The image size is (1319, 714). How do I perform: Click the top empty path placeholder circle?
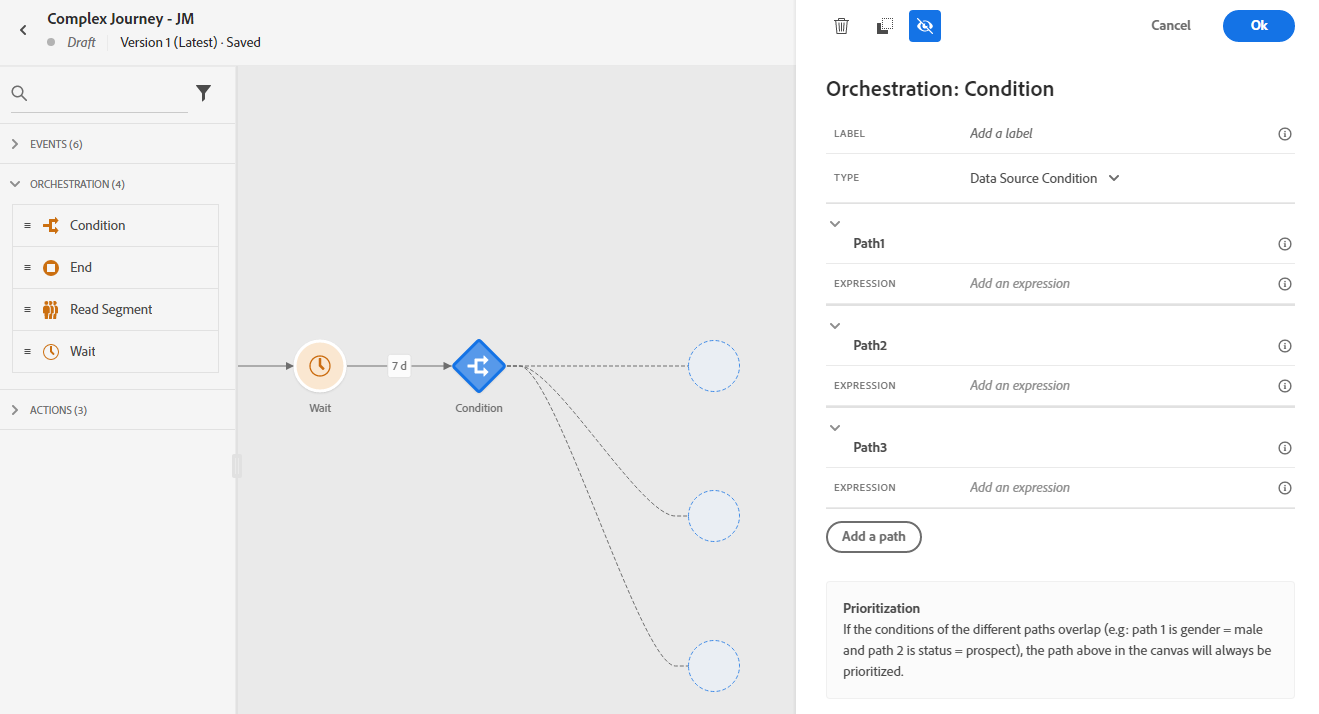coord(714,366)
